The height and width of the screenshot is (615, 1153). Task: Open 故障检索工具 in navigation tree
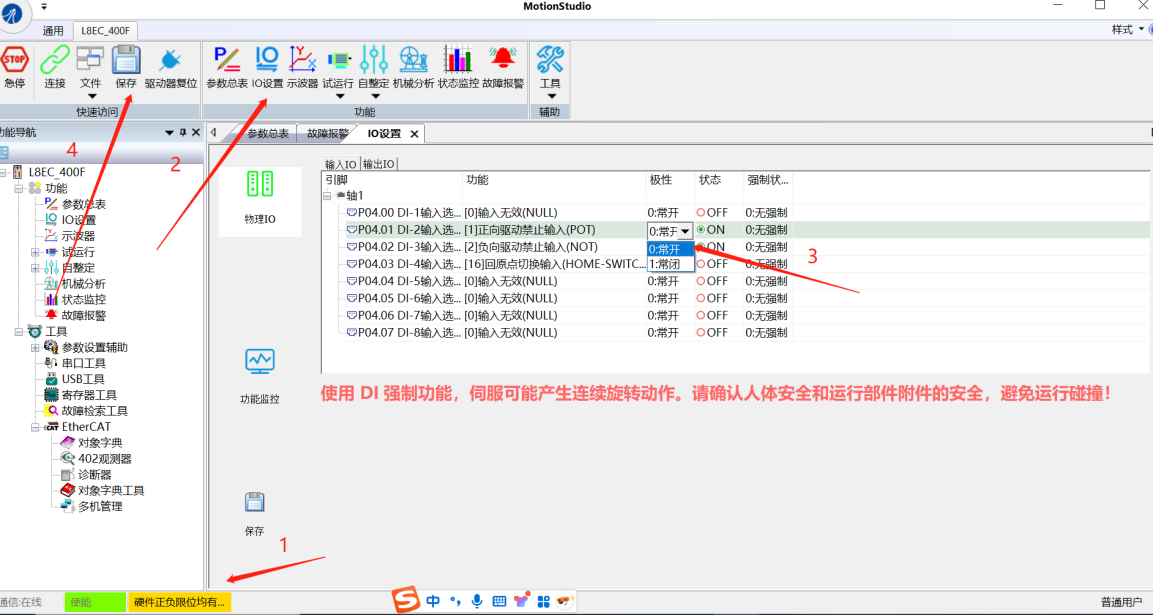coord(95,411)
